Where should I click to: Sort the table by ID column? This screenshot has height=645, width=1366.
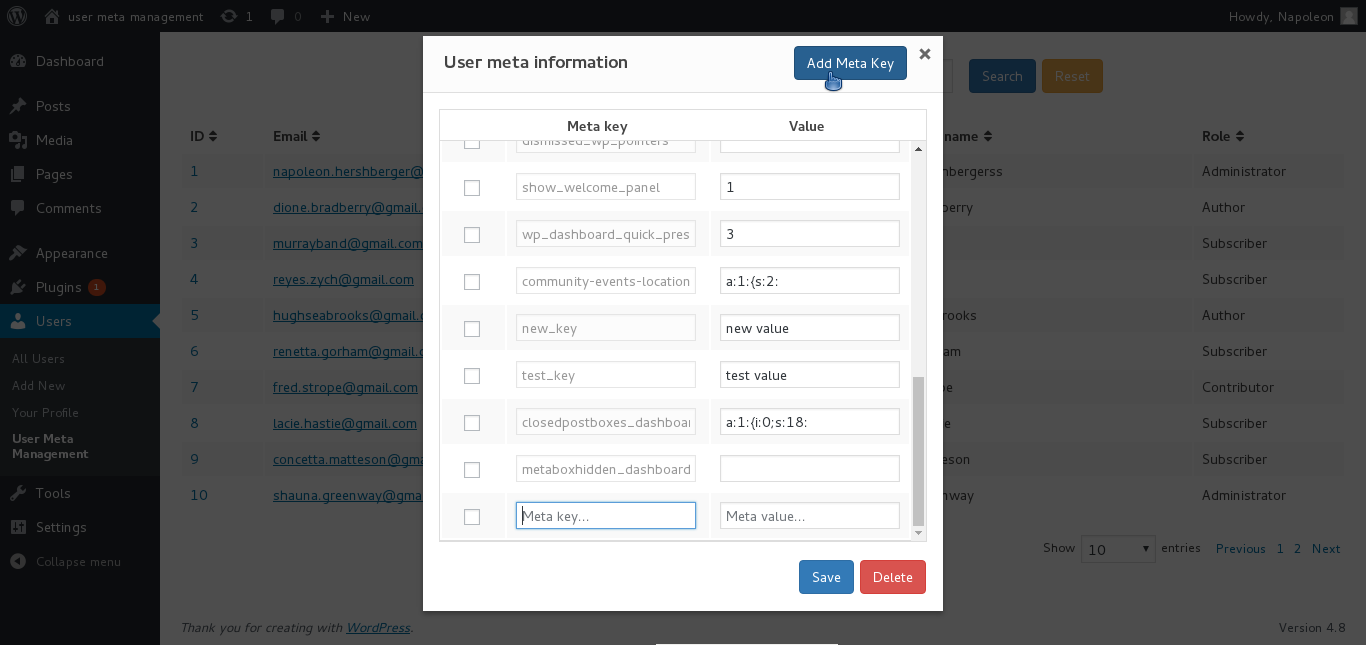click(204, 136)
